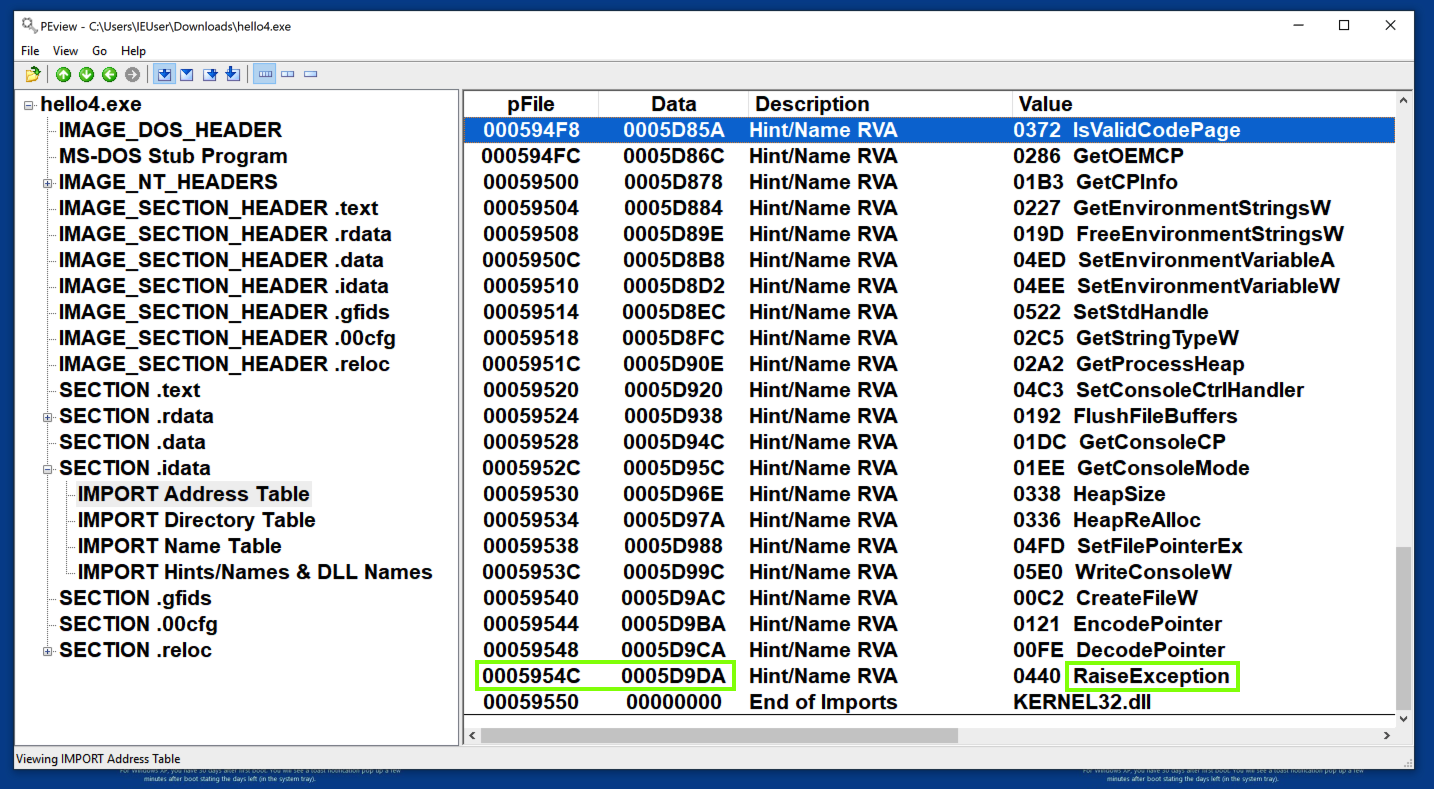Toggle the four-segment width toolbar button
The height and width of the screenshot is (789, 1434).
[x=265, y=75]
